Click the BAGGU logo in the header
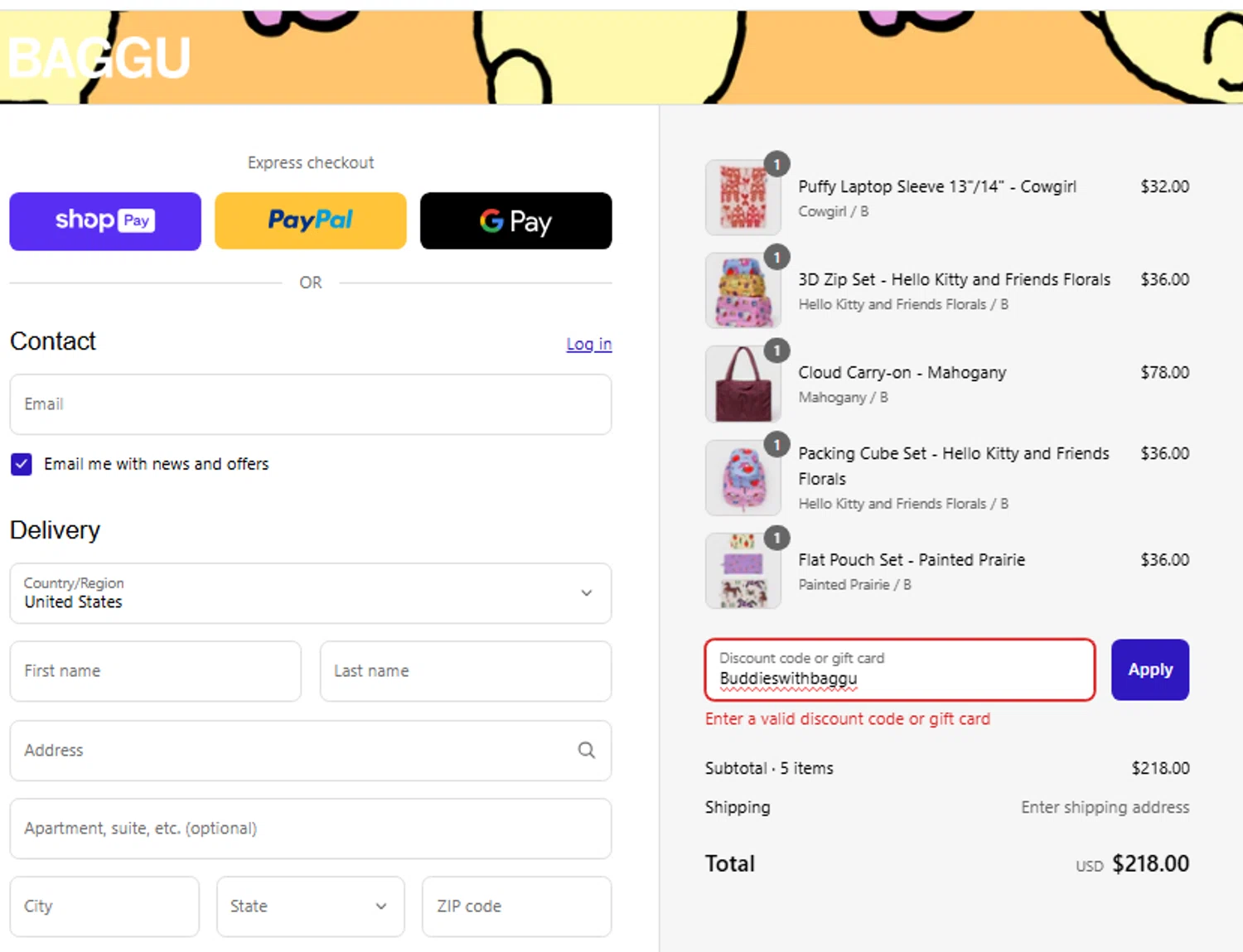 tap(99, 58)
